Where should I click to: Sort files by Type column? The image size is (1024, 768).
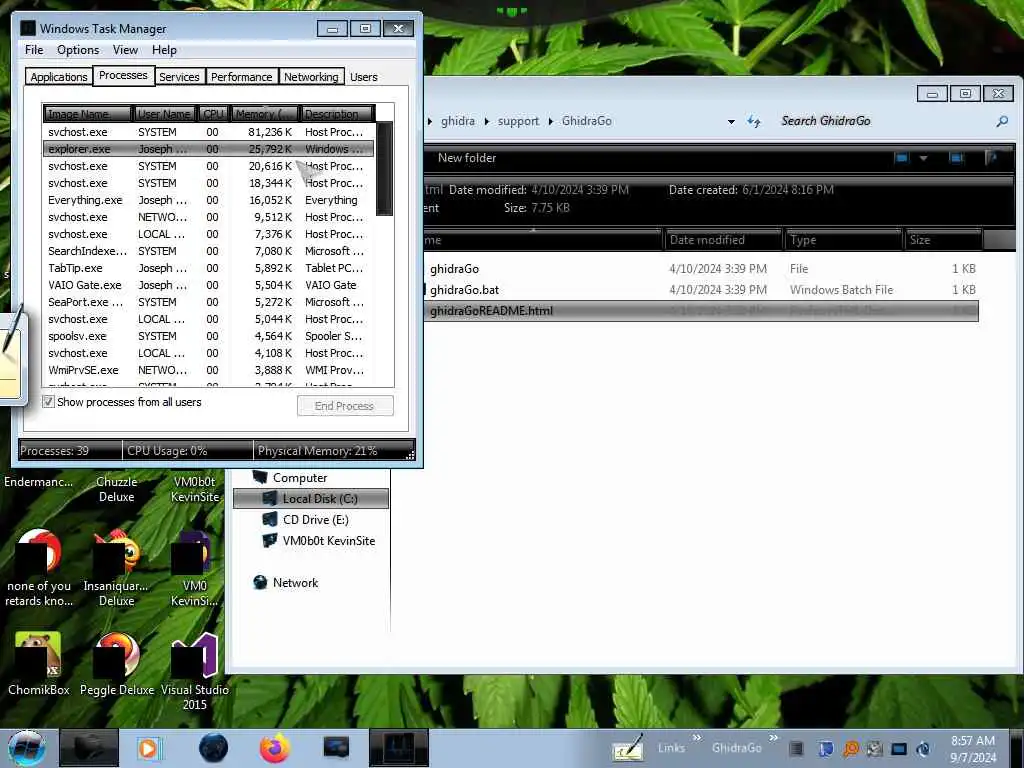[844, 240]
